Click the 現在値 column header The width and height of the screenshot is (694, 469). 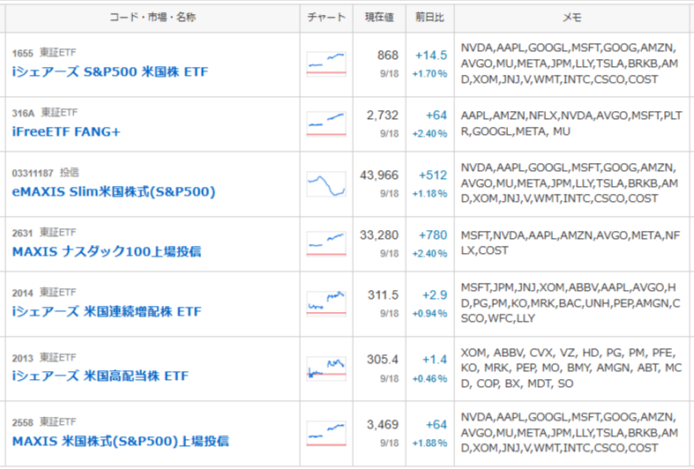coord(379,18)
